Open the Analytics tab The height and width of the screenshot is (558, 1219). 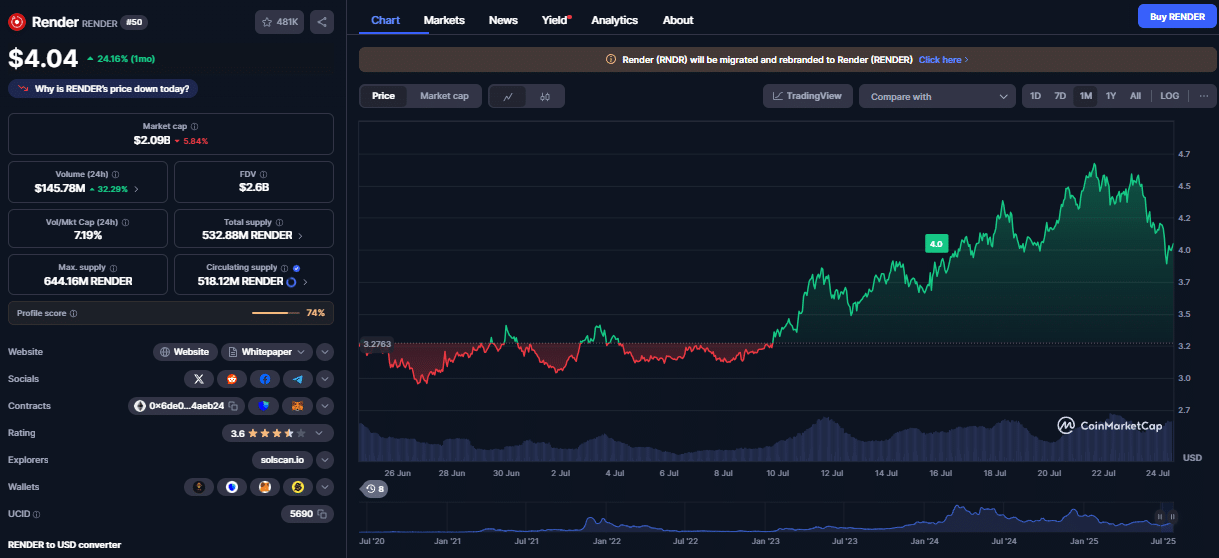pos(614,20)
